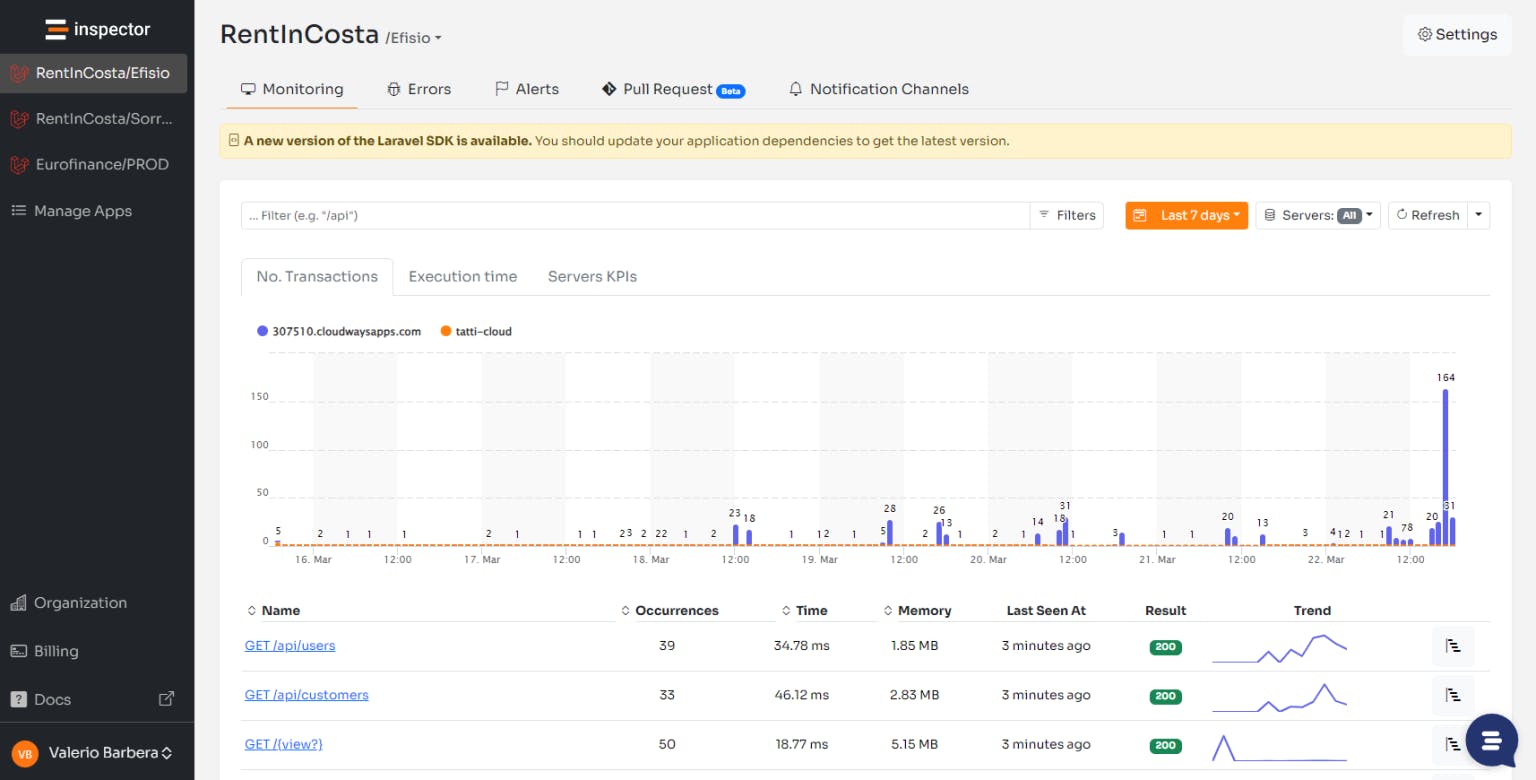This screenshot has width=1536, height=780.
Task: Open the Monitoring tab label
Action: [x=303, y=89]
